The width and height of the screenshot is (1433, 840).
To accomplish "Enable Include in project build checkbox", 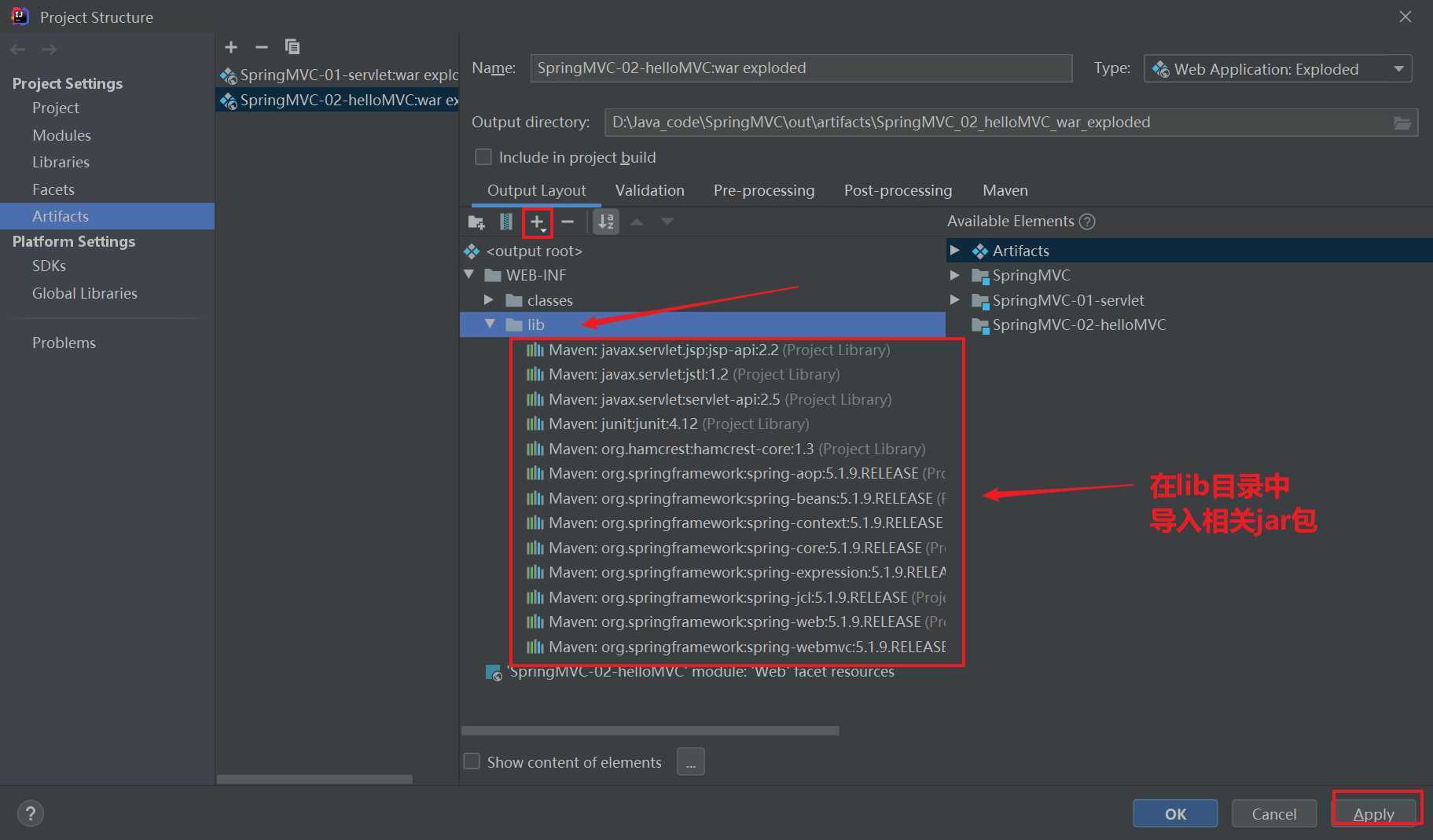I will [483, 157].
